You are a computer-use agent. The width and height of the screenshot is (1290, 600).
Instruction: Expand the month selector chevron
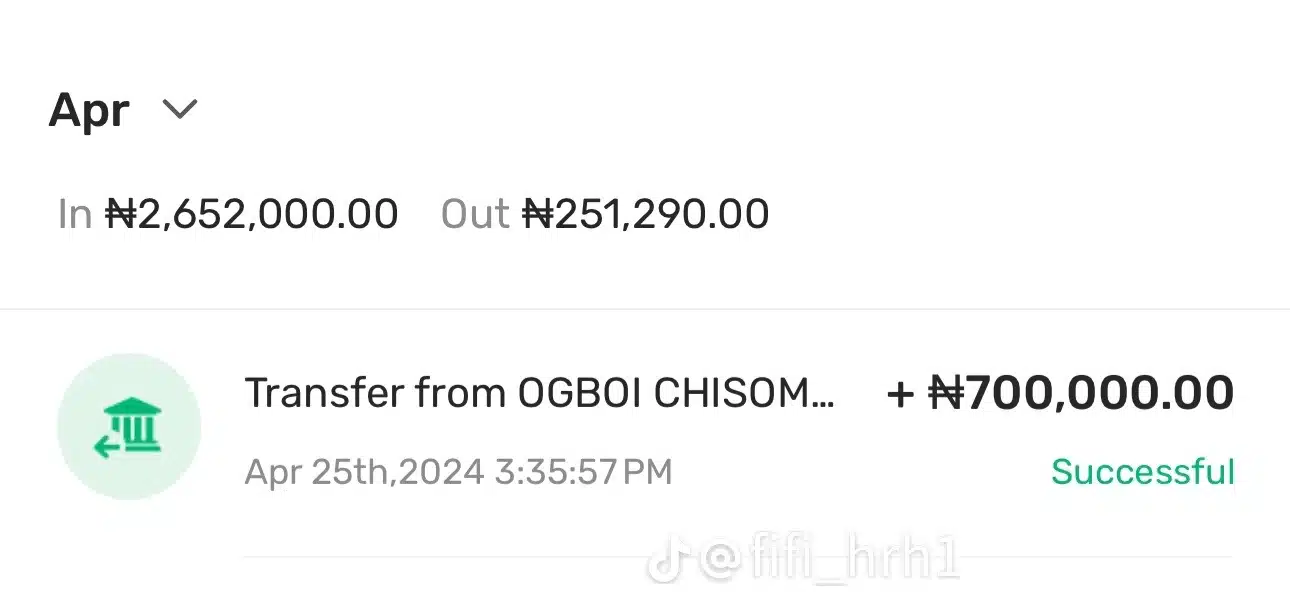tap(180, 108)
